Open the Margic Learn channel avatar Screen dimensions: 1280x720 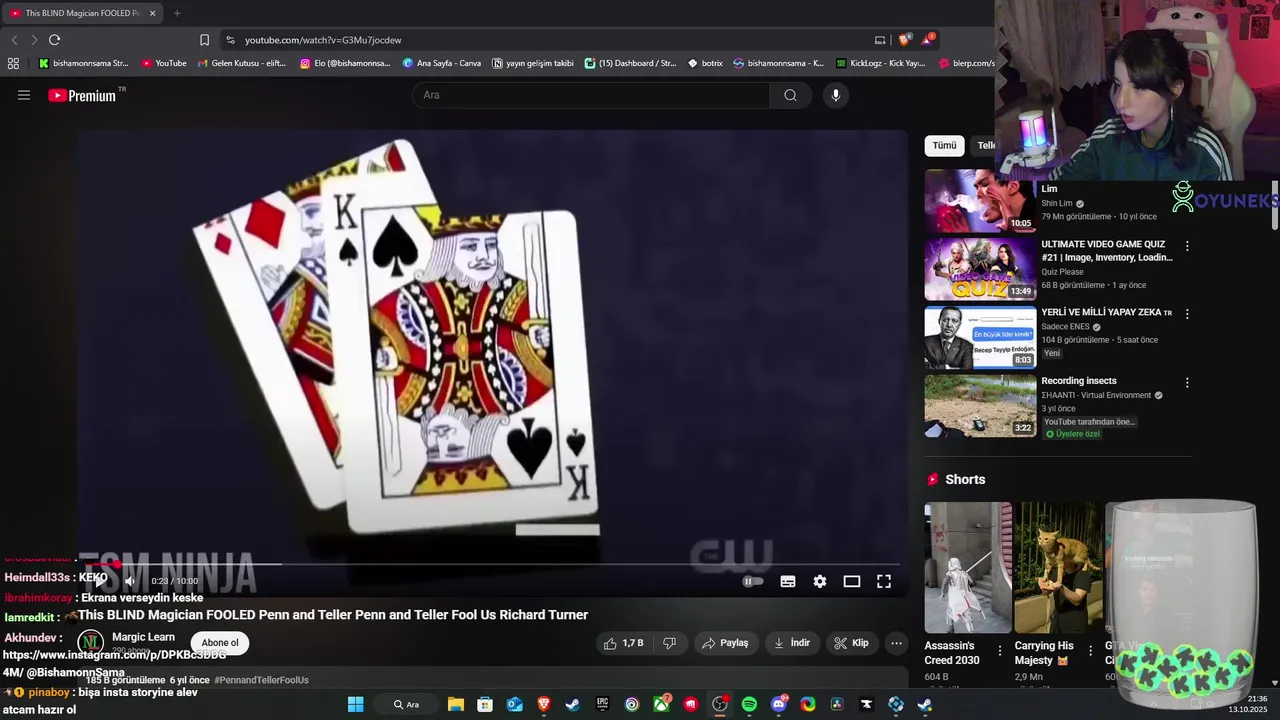tap(91, 642)
